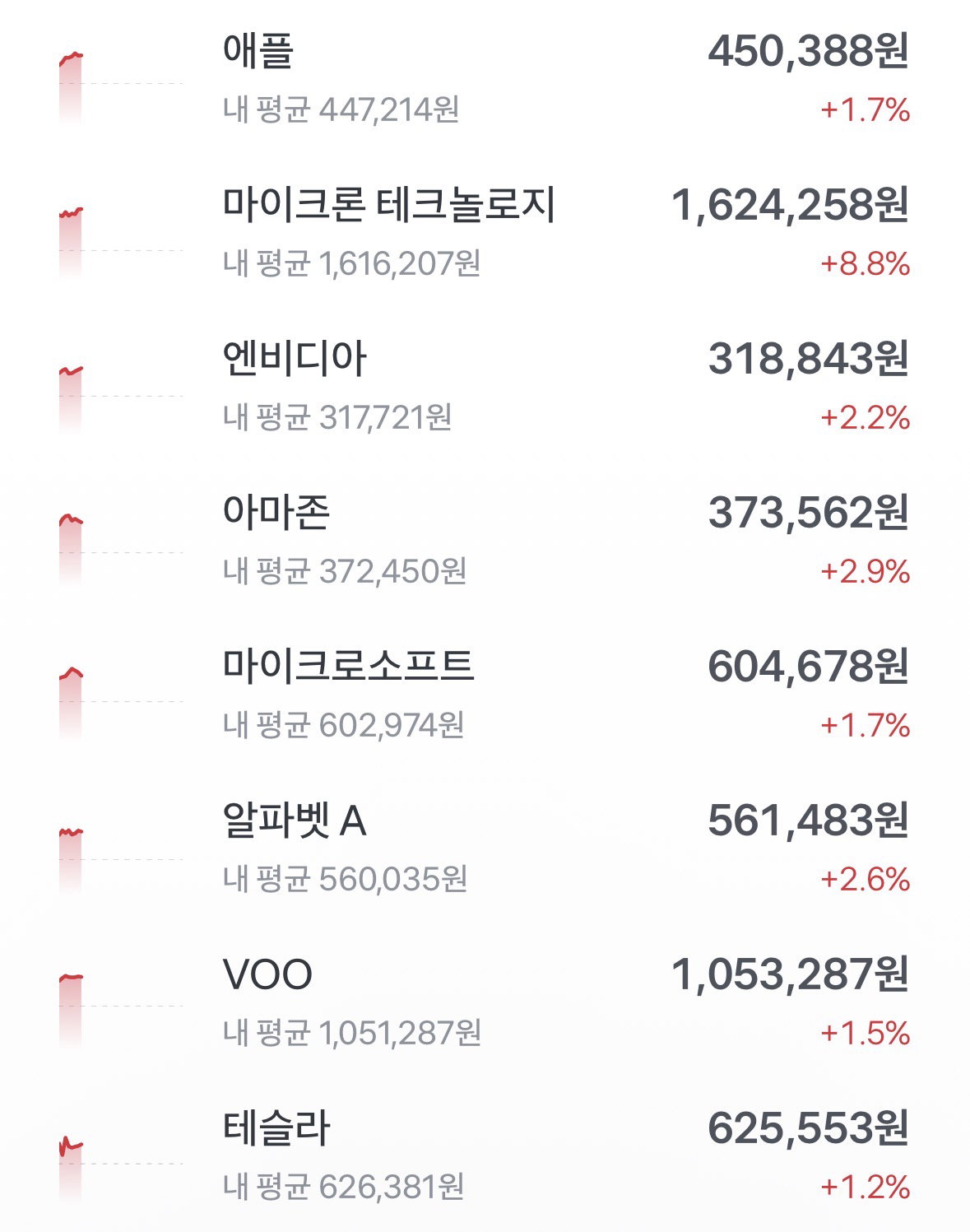The width and height of the screenshot is (970, 1232).
Task: Open the 애플 mini price chart
Action: point(120,88)
